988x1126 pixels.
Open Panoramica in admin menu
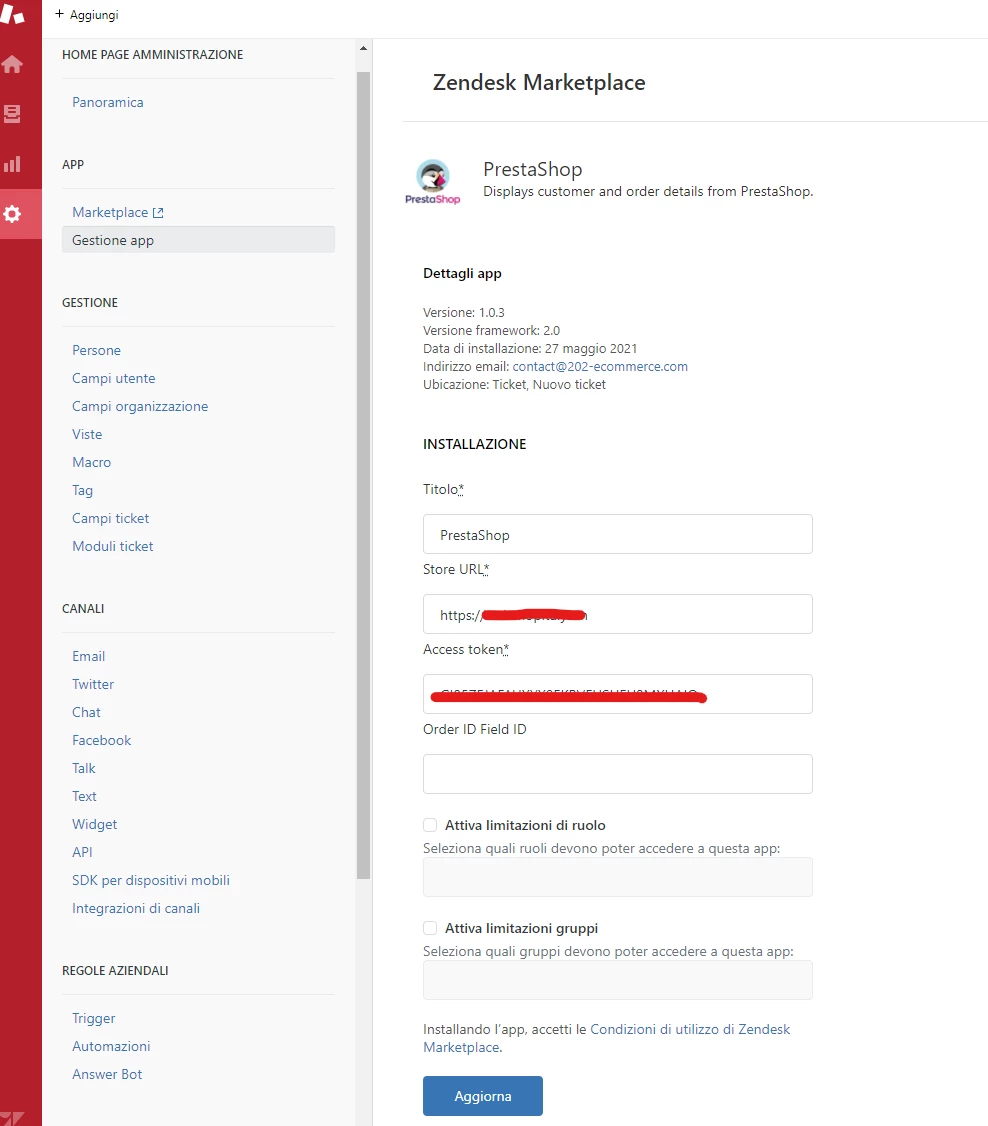pos(108,102)
